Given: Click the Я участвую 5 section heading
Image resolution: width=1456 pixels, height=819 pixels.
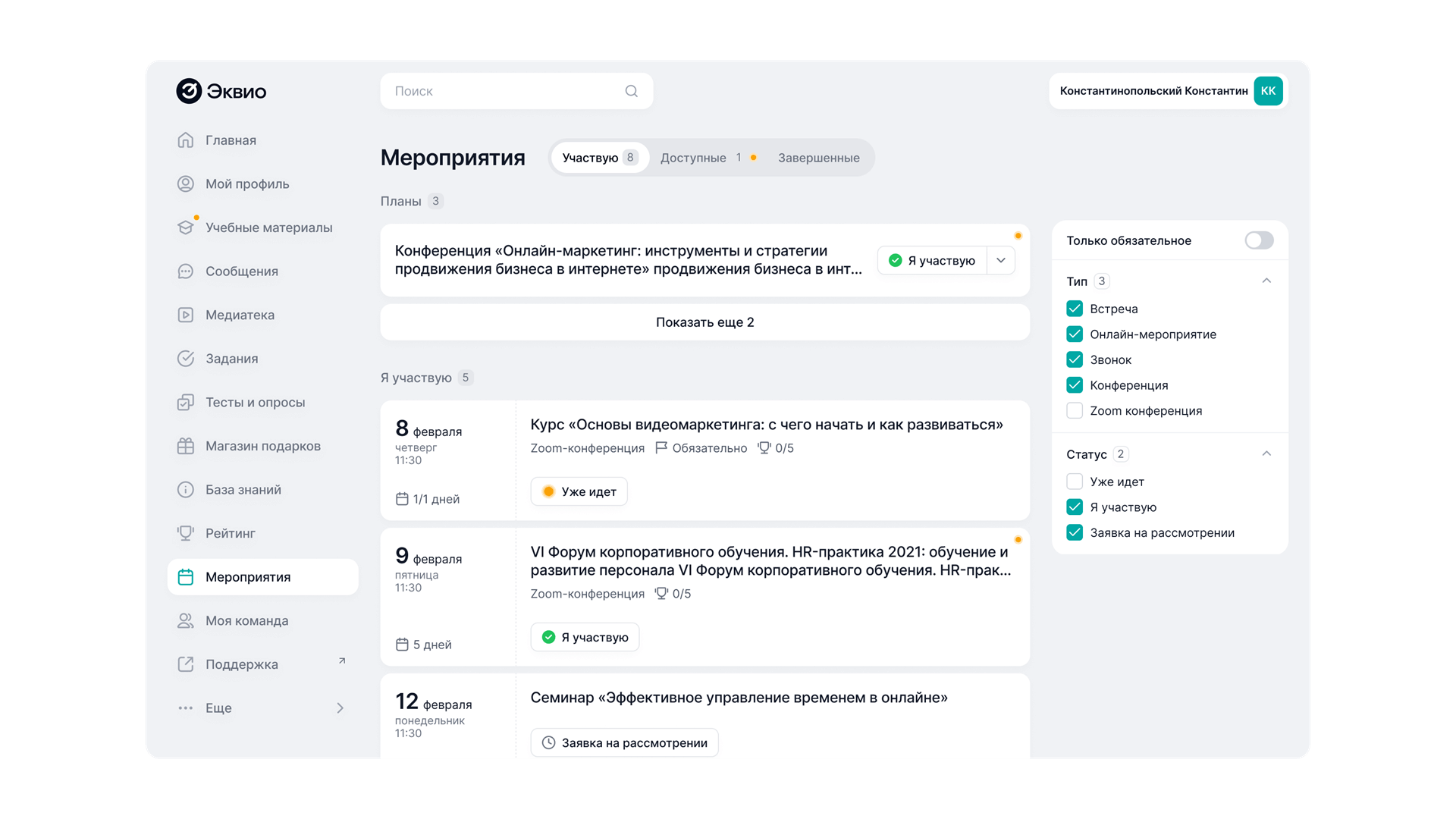Looking at the screenshot, I should (427, 378).
